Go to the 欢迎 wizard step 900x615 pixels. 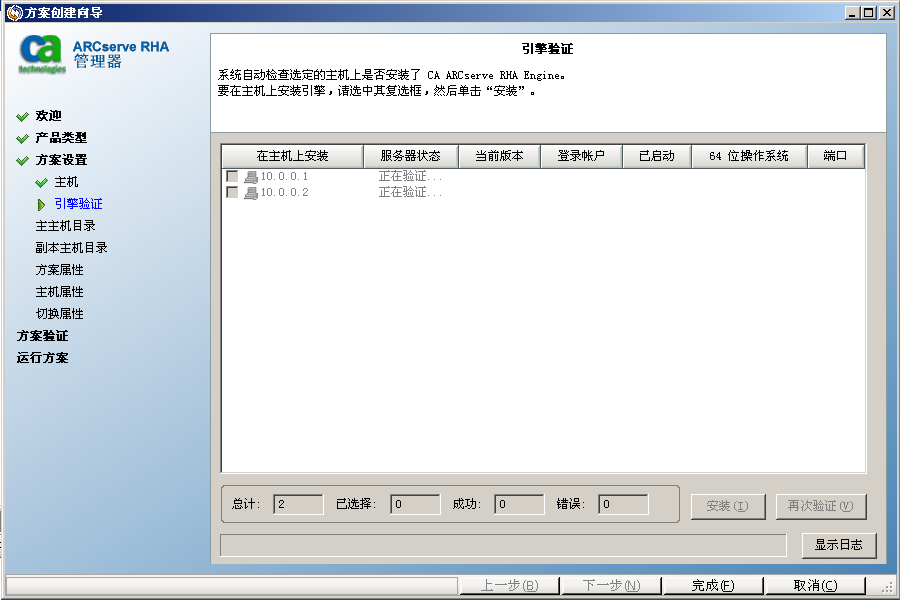48,116
